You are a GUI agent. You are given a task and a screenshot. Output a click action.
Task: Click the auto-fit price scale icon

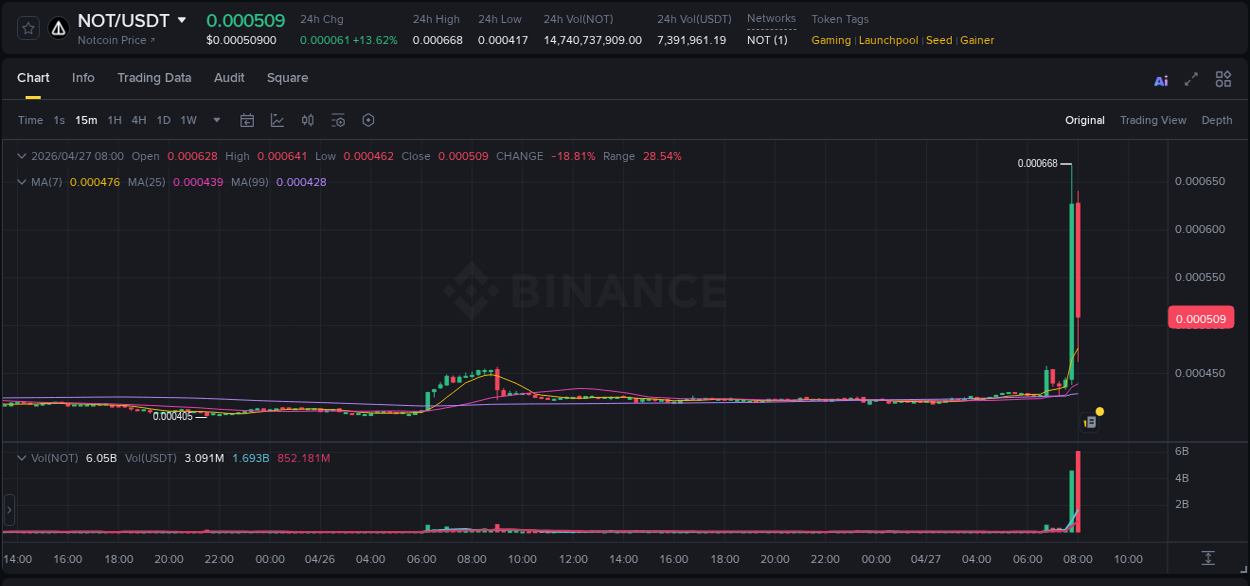(x=1208, y=558)
